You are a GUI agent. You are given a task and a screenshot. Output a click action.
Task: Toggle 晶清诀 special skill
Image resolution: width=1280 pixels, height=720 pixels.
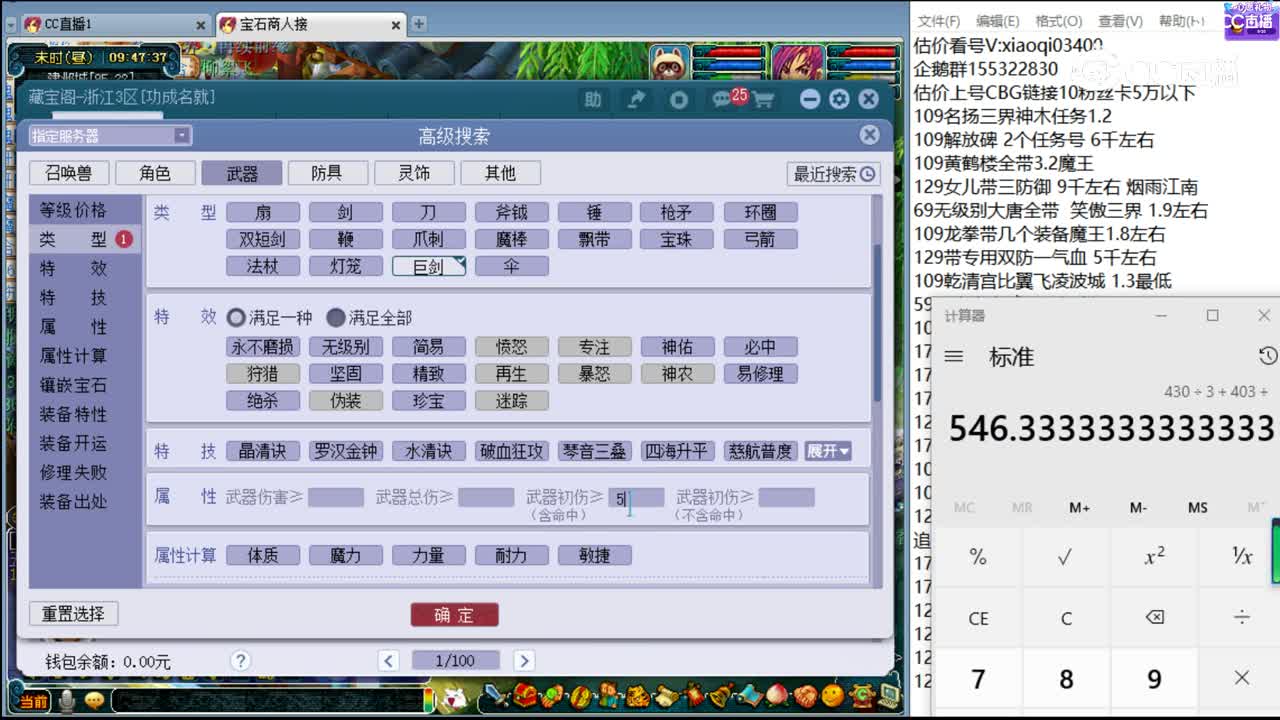(x=263, y=451)
